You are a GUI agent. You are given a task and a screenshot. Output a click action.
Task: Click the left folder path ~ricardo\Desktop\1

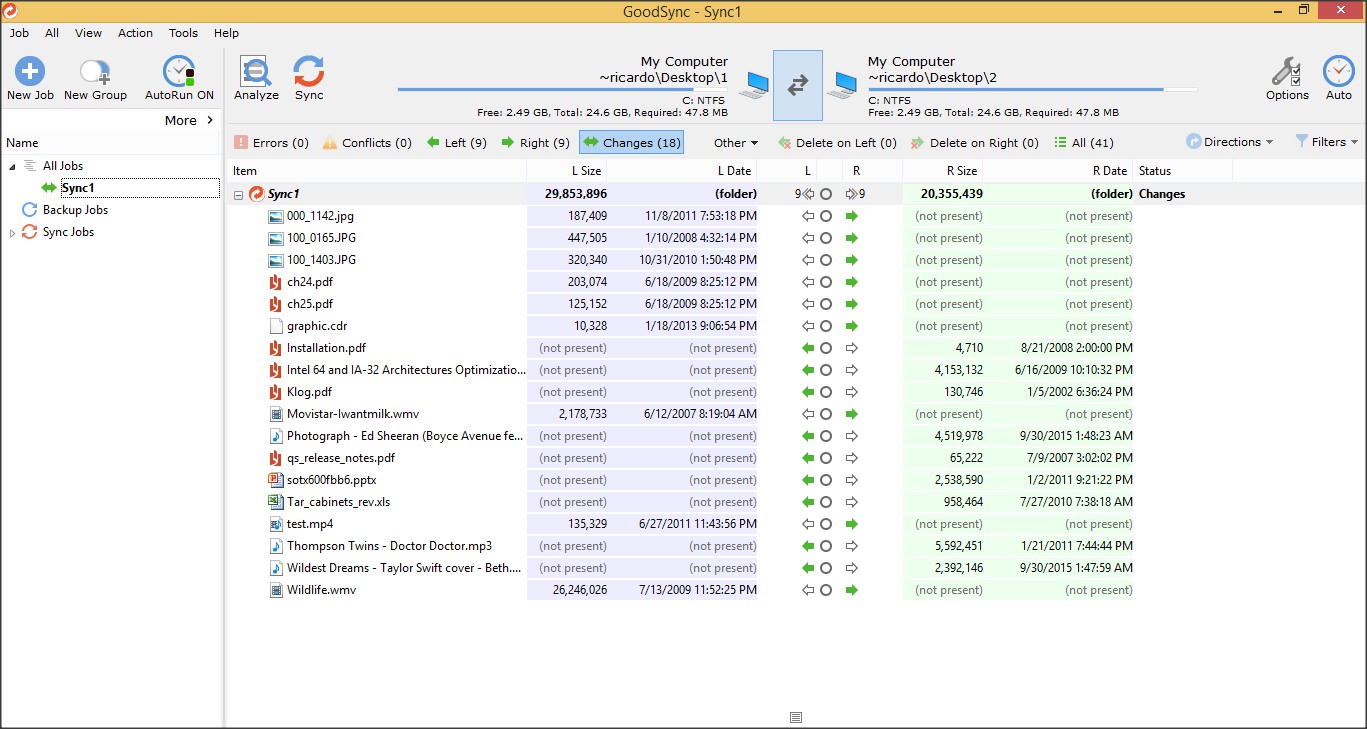point(663,77)
